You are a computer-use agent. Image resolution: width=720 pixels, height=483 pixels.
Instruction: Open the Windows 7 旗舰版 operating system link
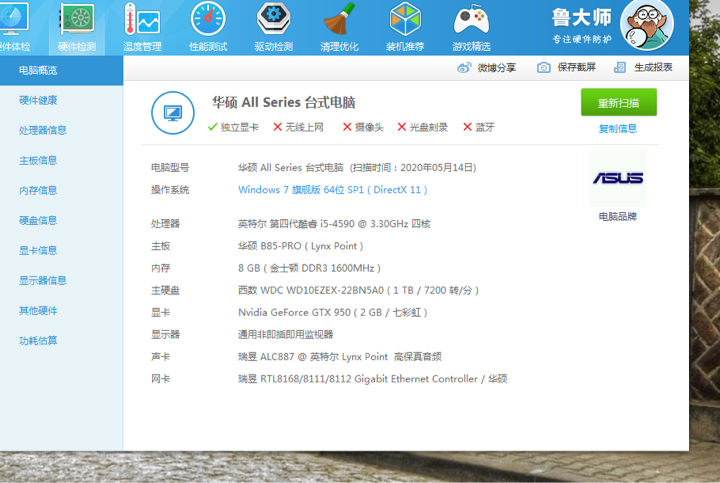point(333,190)
